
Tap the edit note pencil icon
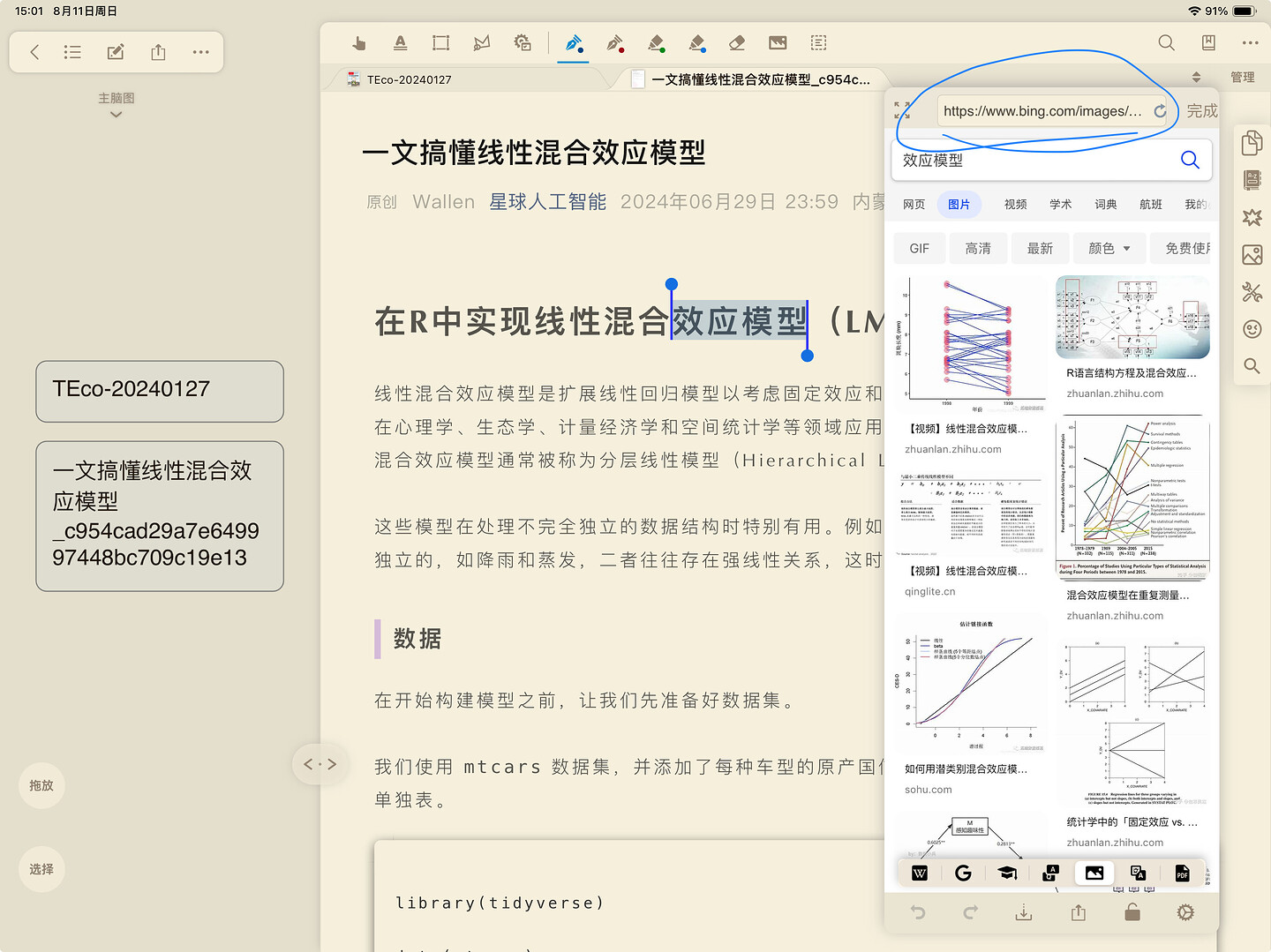tap(116, 52)
